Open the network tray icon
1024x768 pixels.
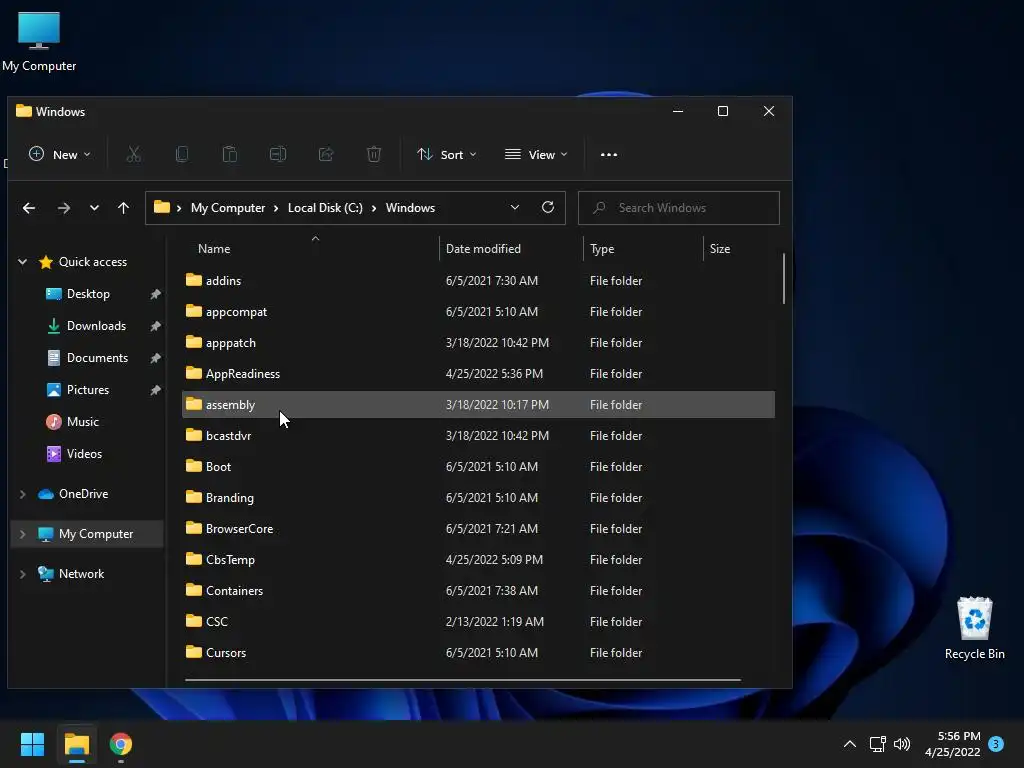[877, 744]
